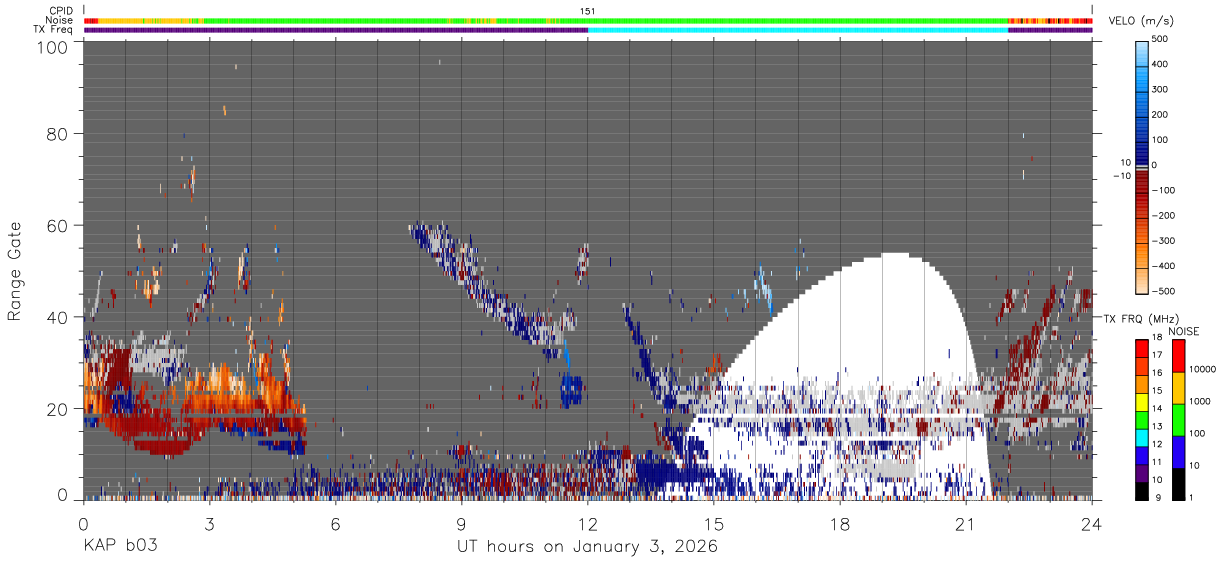Screen dimensions: 1228x567
Task: Click hour 6 on the UT time axis
Action: 335,523
